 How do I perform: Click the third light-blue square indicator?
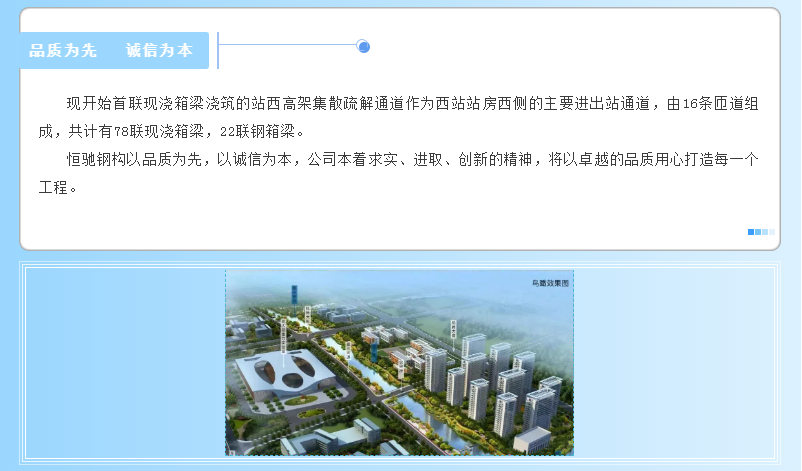click(765, 232)
